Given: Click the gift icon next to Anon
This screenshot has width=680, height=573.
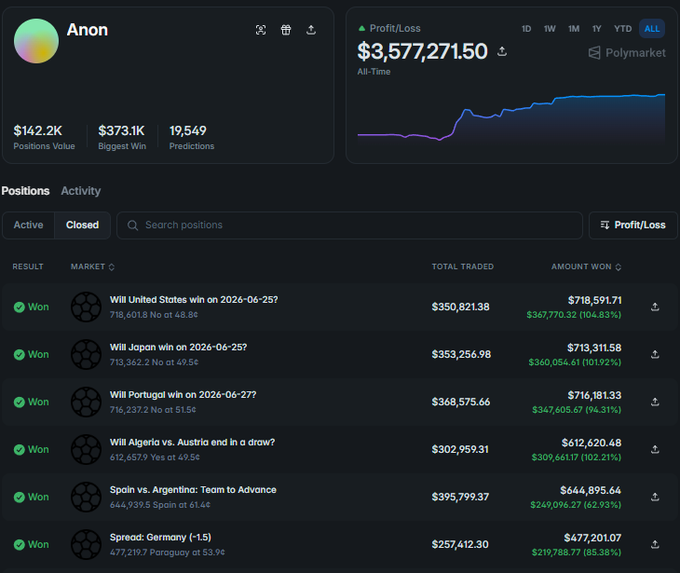Looking at the screenshot, I should tap(286, 30).
